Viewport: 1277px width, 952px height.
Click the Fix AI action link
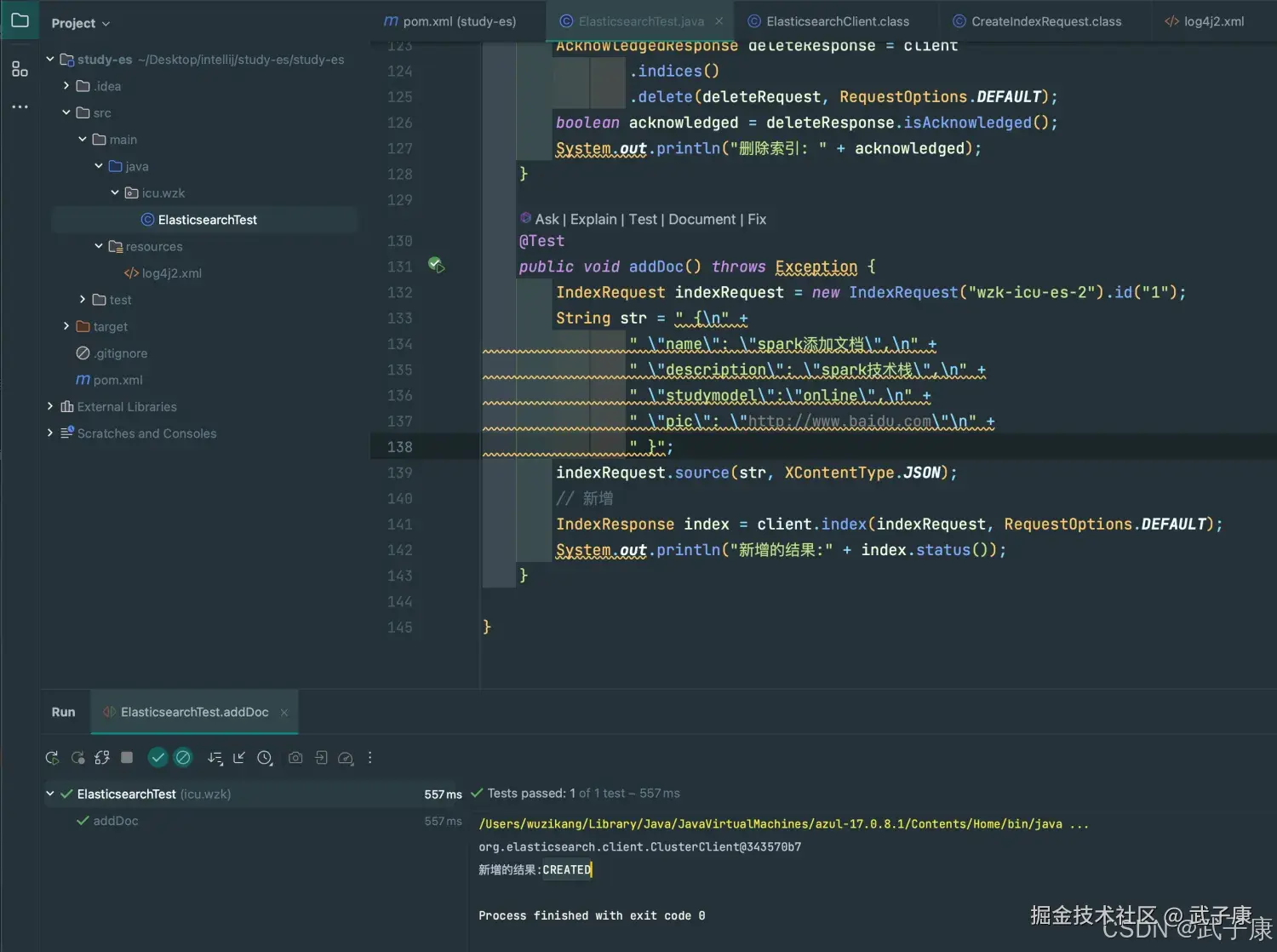click(x=757, y=219)
